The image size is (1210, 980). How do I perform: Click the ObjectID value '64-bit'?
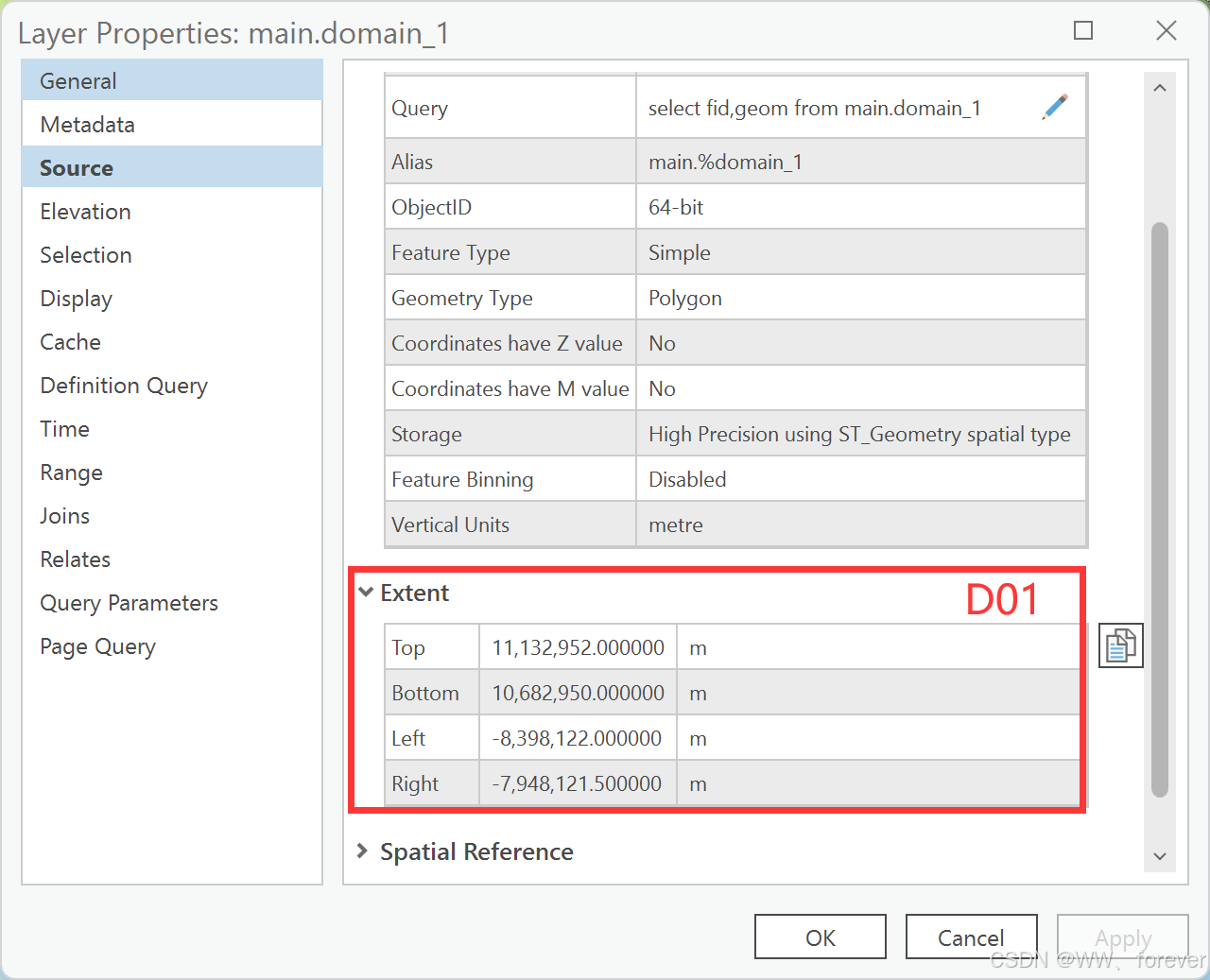click(676, 207)
